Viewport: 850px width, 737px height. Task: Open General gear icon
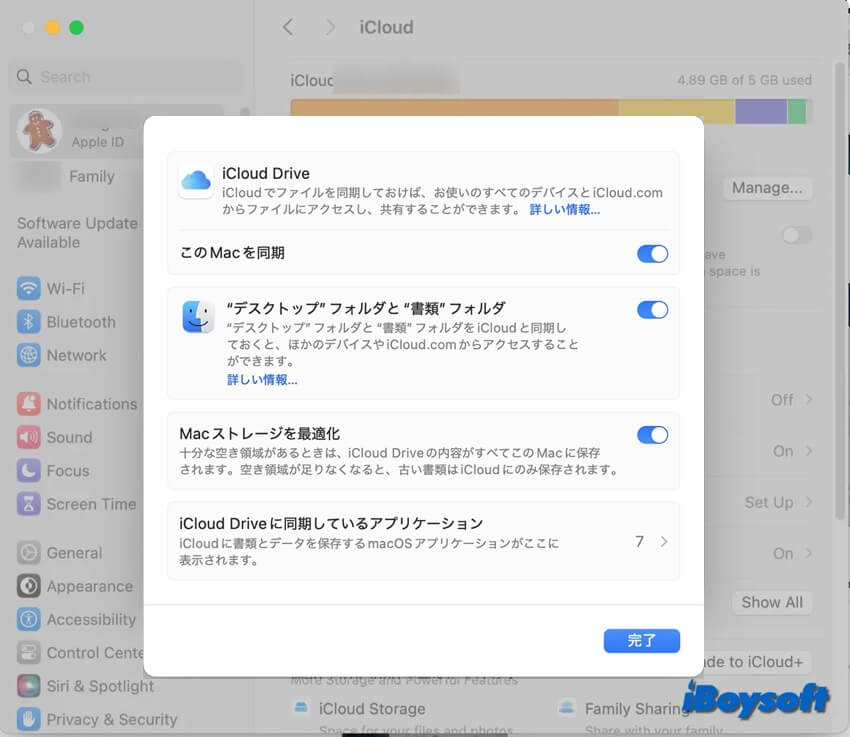(x=28, y=553)
